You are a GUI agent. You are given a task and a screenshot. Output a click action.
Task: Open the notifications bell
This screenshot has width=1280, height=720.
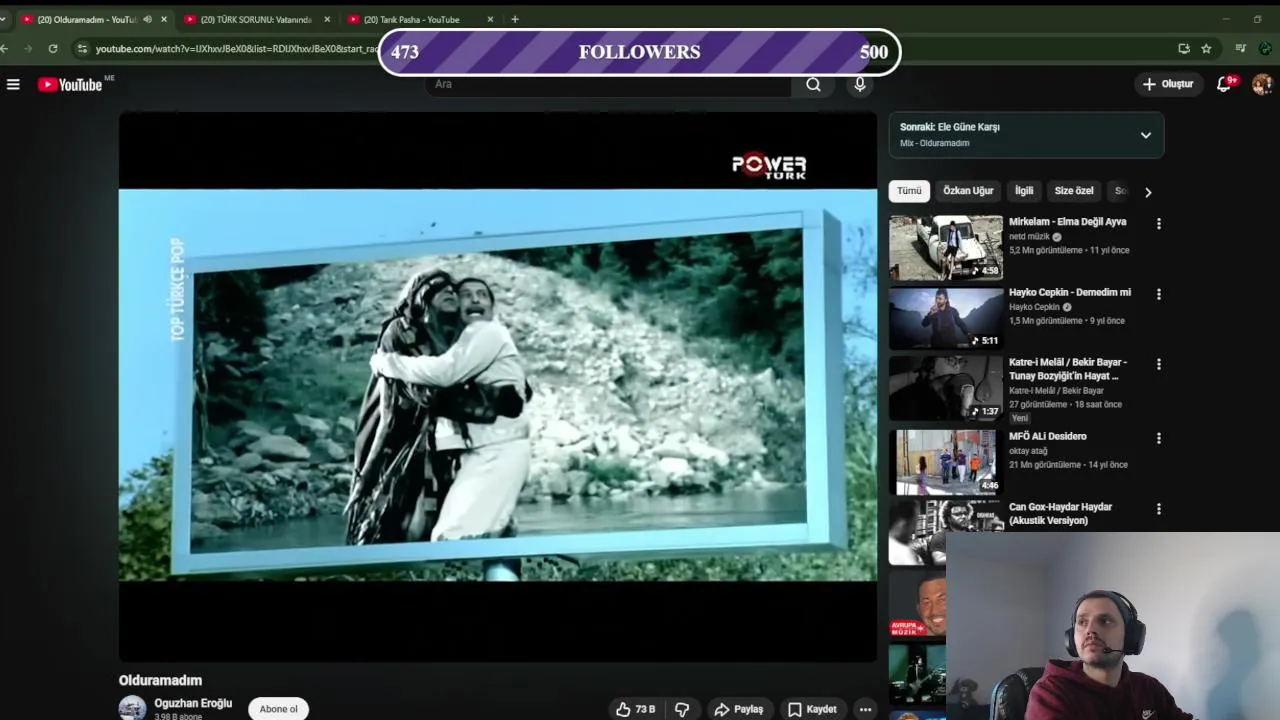tap(1224, 84)
